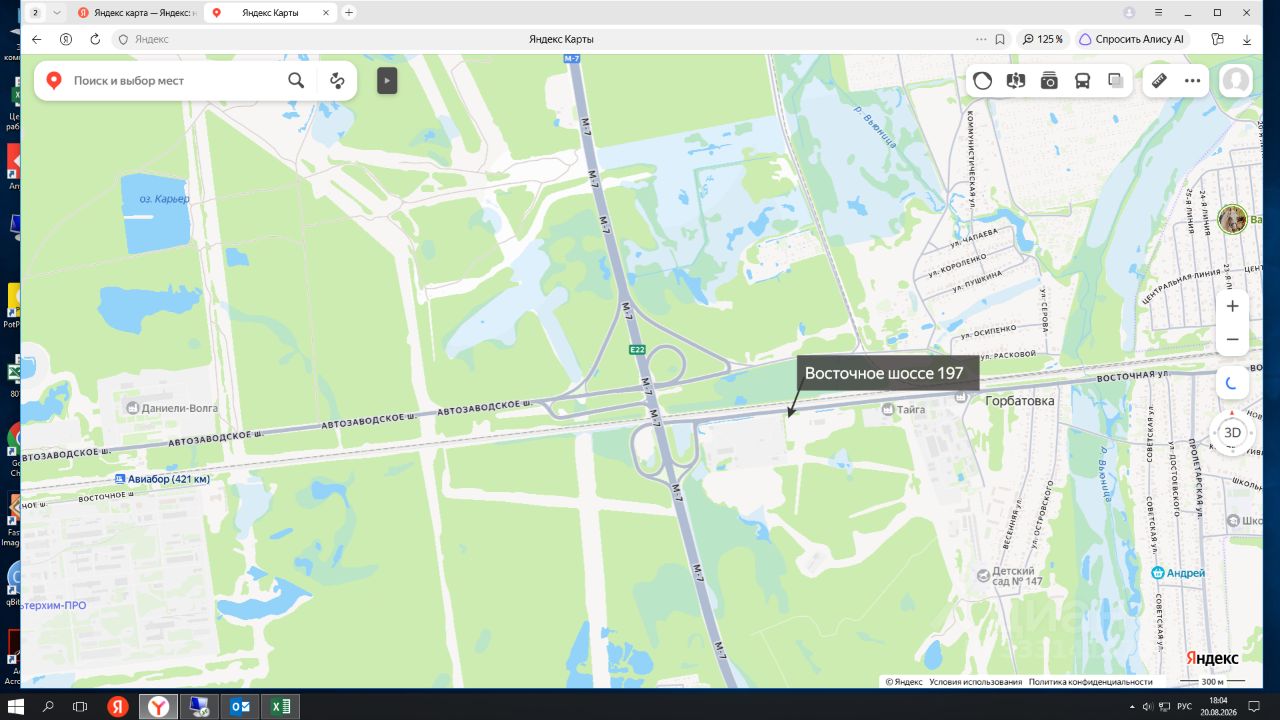1280x720 pixels.
Task: Select the Тайга place marker
Action: click(x=903, y=409)
